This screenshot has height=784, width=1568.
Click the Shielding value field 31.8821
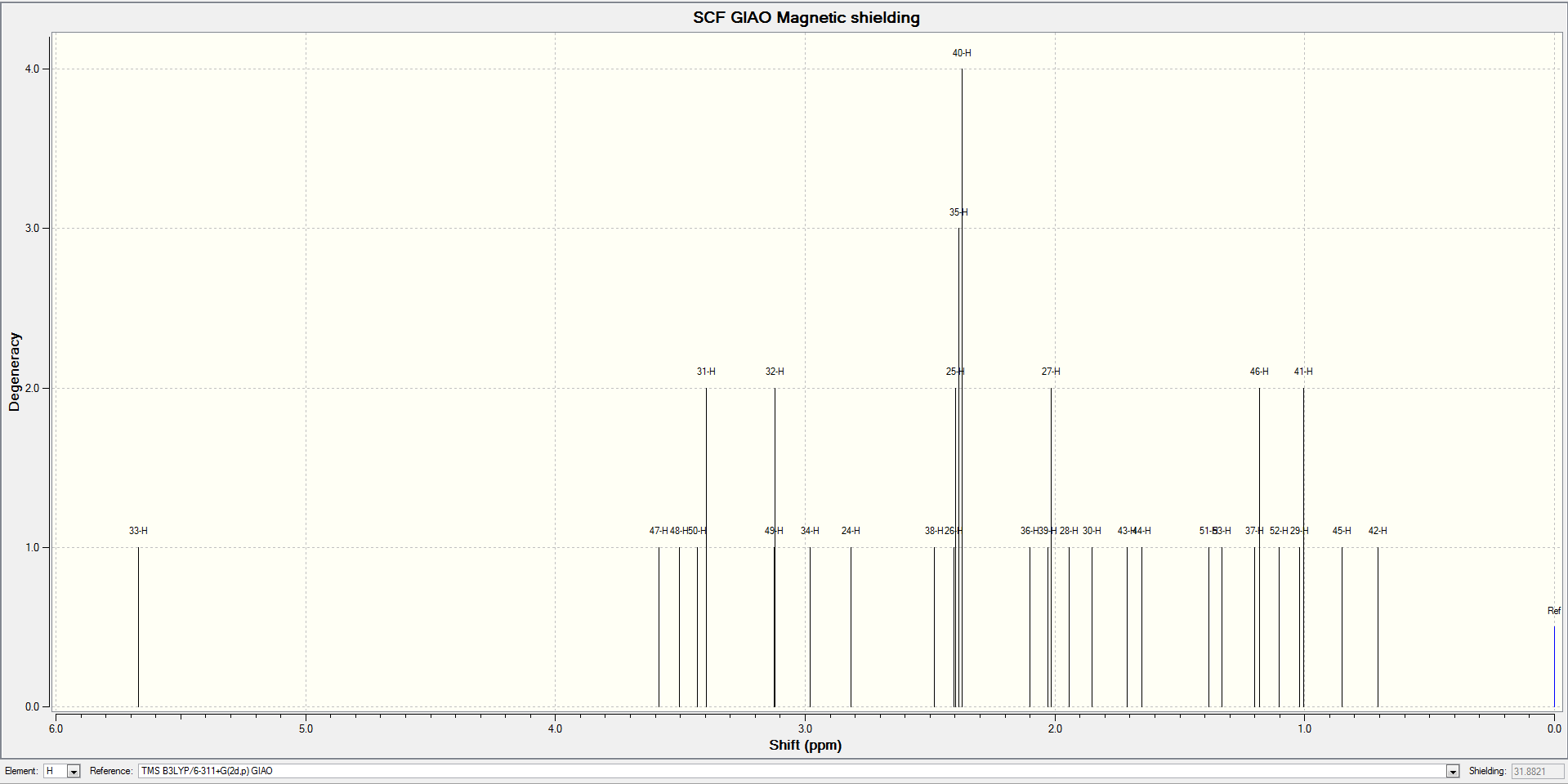point(1537,771)
